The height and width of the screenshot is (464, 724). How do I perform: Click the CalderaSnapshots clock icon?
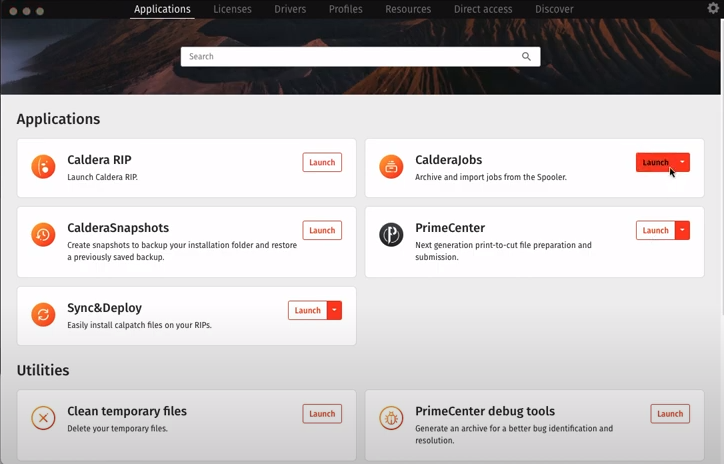tap(43, 235)
